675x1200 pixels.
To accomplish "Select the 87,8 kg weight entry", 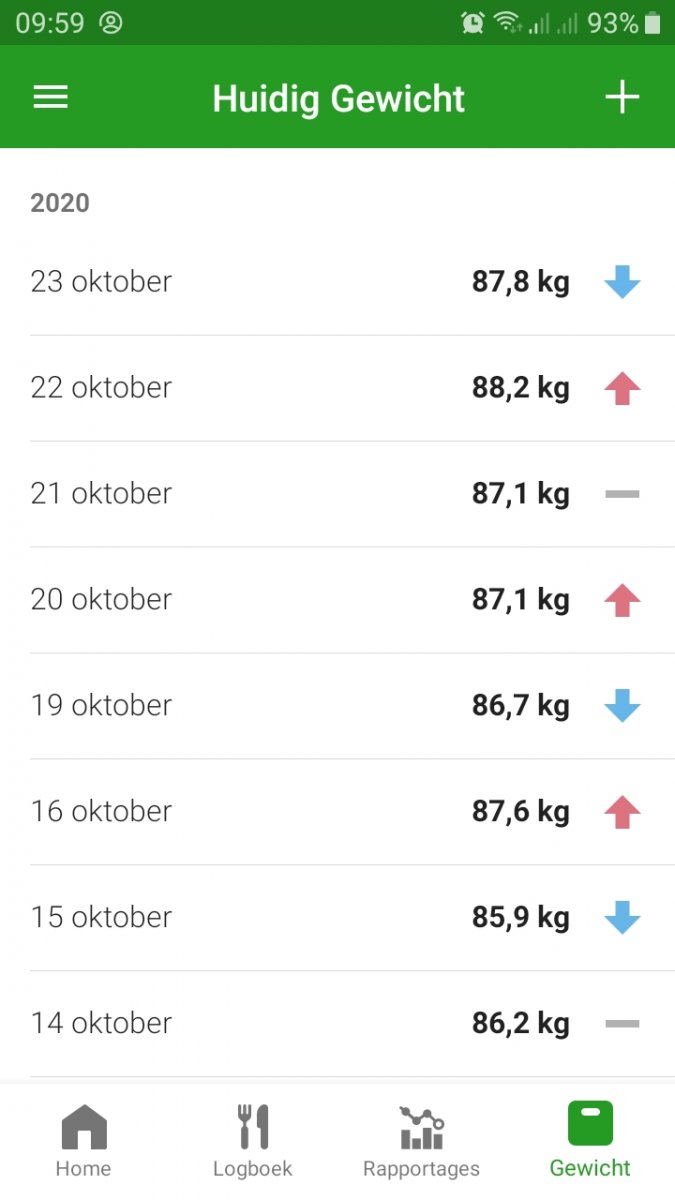I will pyautogui.click(x=521, y=283).
